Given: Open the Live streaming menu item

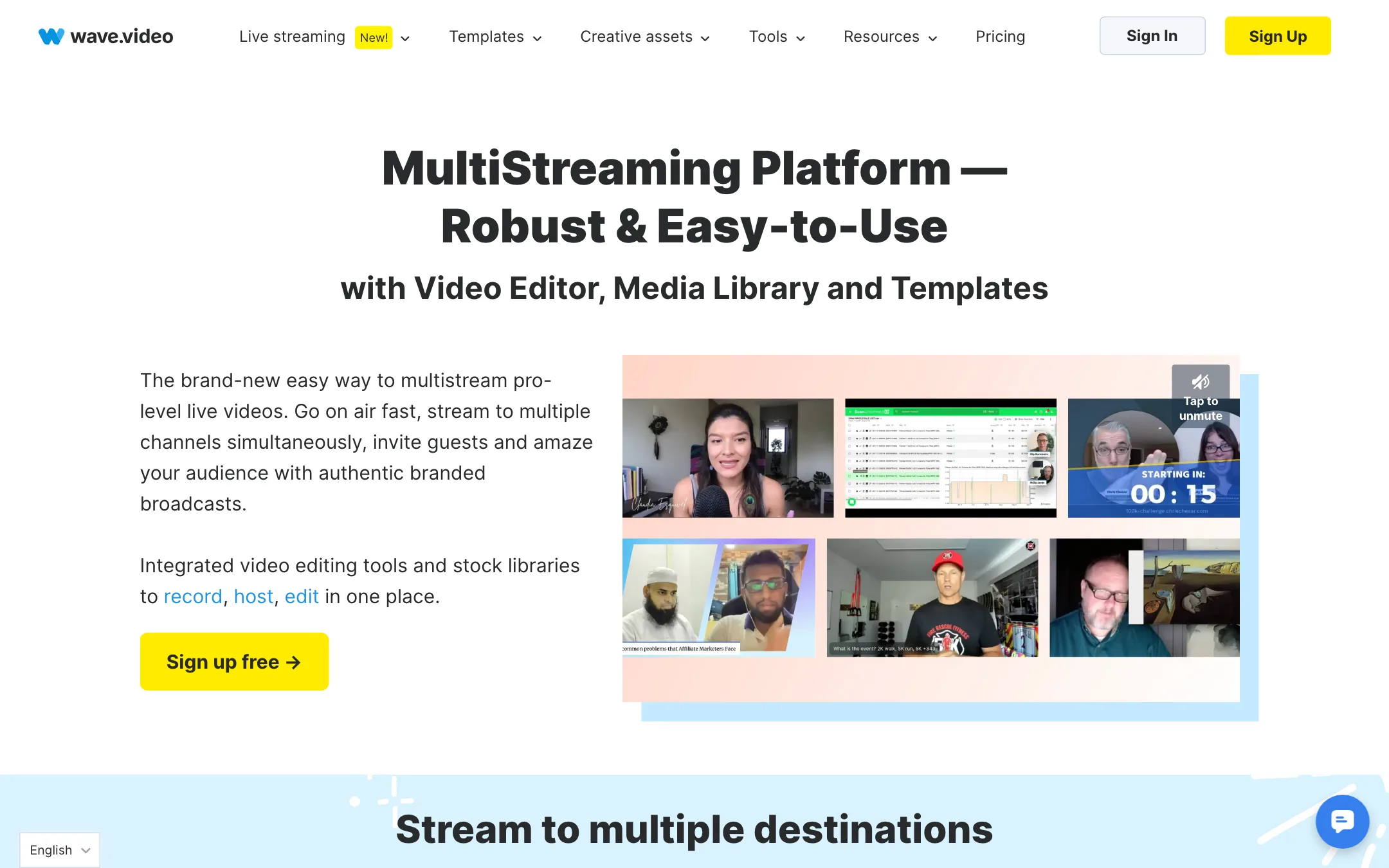Looking at the screenshot, I should (x=292, y=37).
